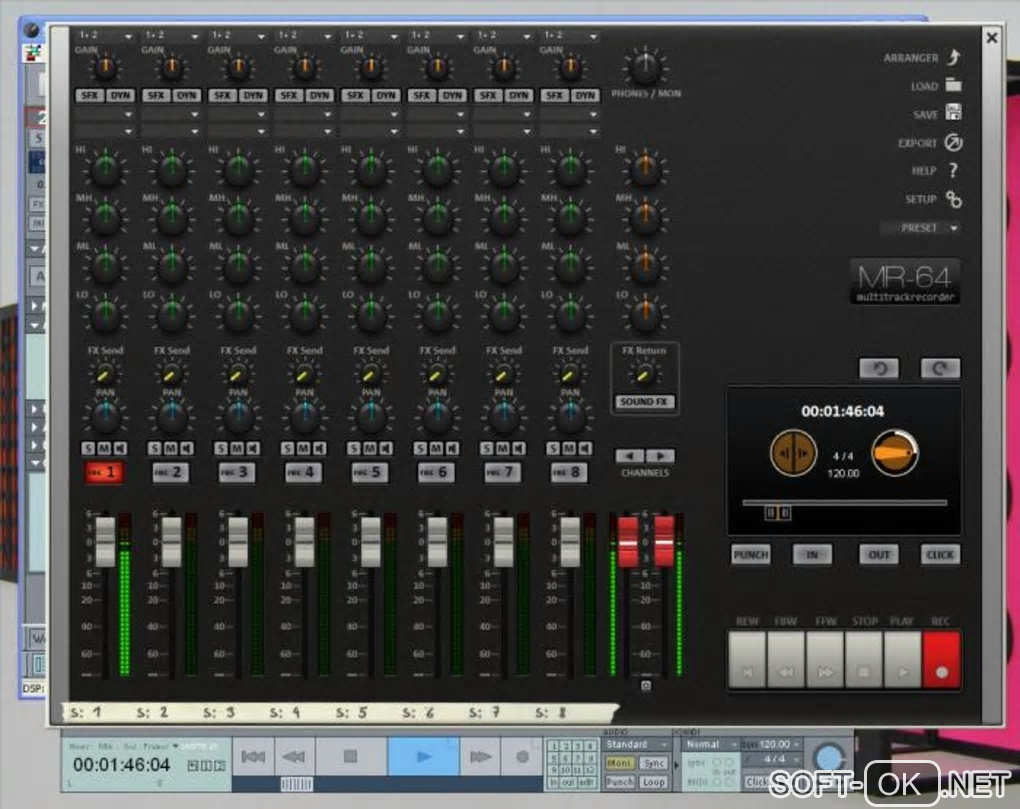Click the HELP menu label

pos(924,171)
